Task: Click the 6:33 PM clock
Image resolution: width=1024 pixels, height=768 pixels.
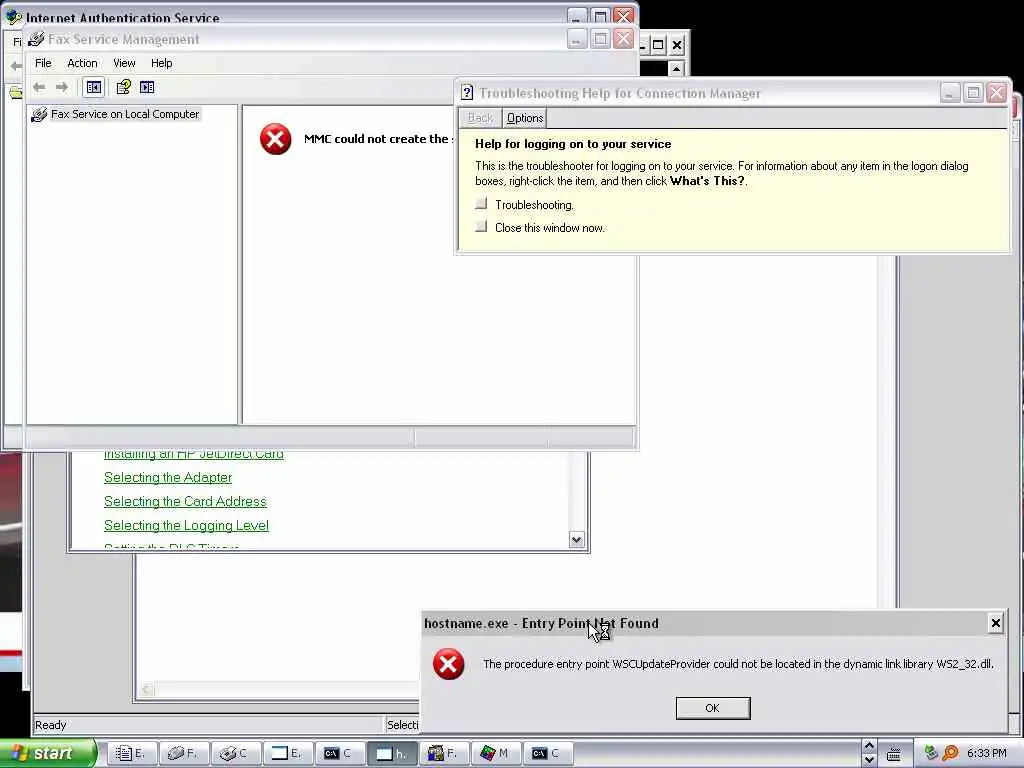Action: point(987,754)
